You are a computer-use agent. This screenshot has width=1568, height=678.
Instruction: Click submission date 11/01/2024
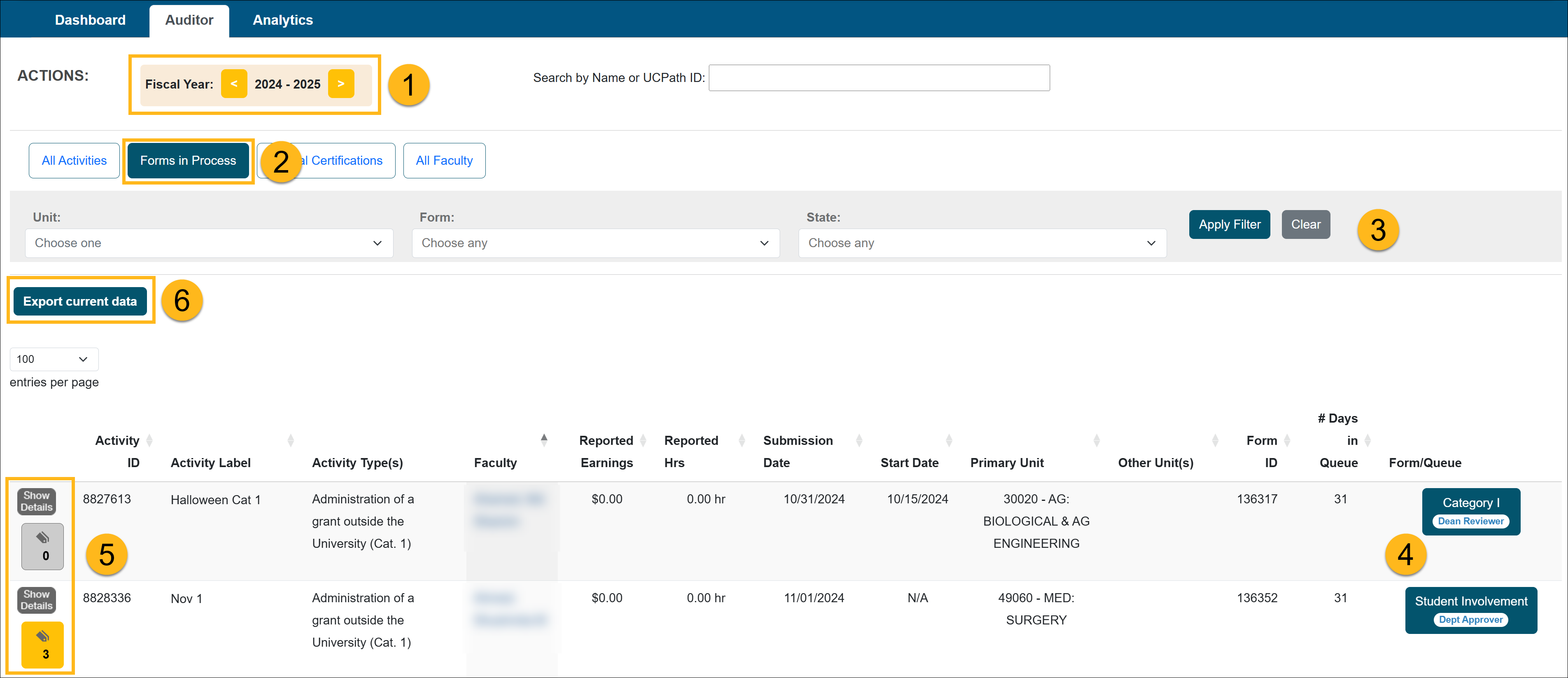click(814, 598)
